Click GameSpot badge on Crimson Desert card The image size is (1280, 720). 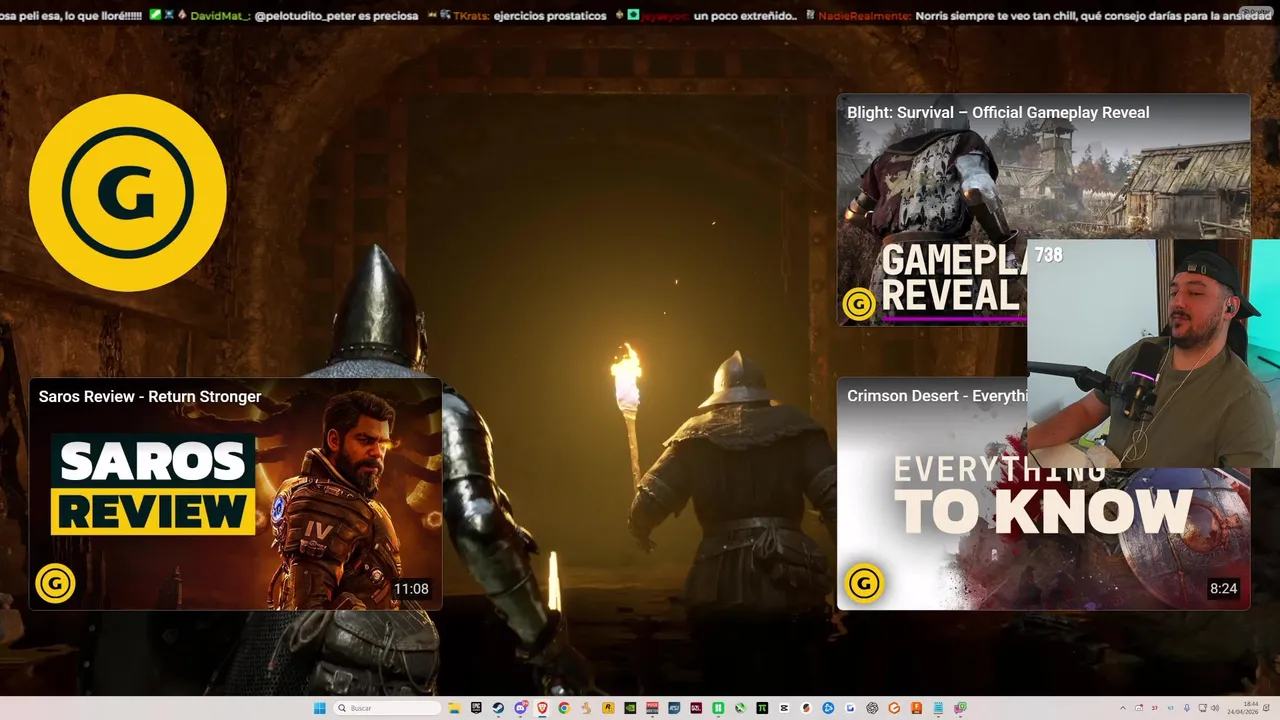[864, 583]
